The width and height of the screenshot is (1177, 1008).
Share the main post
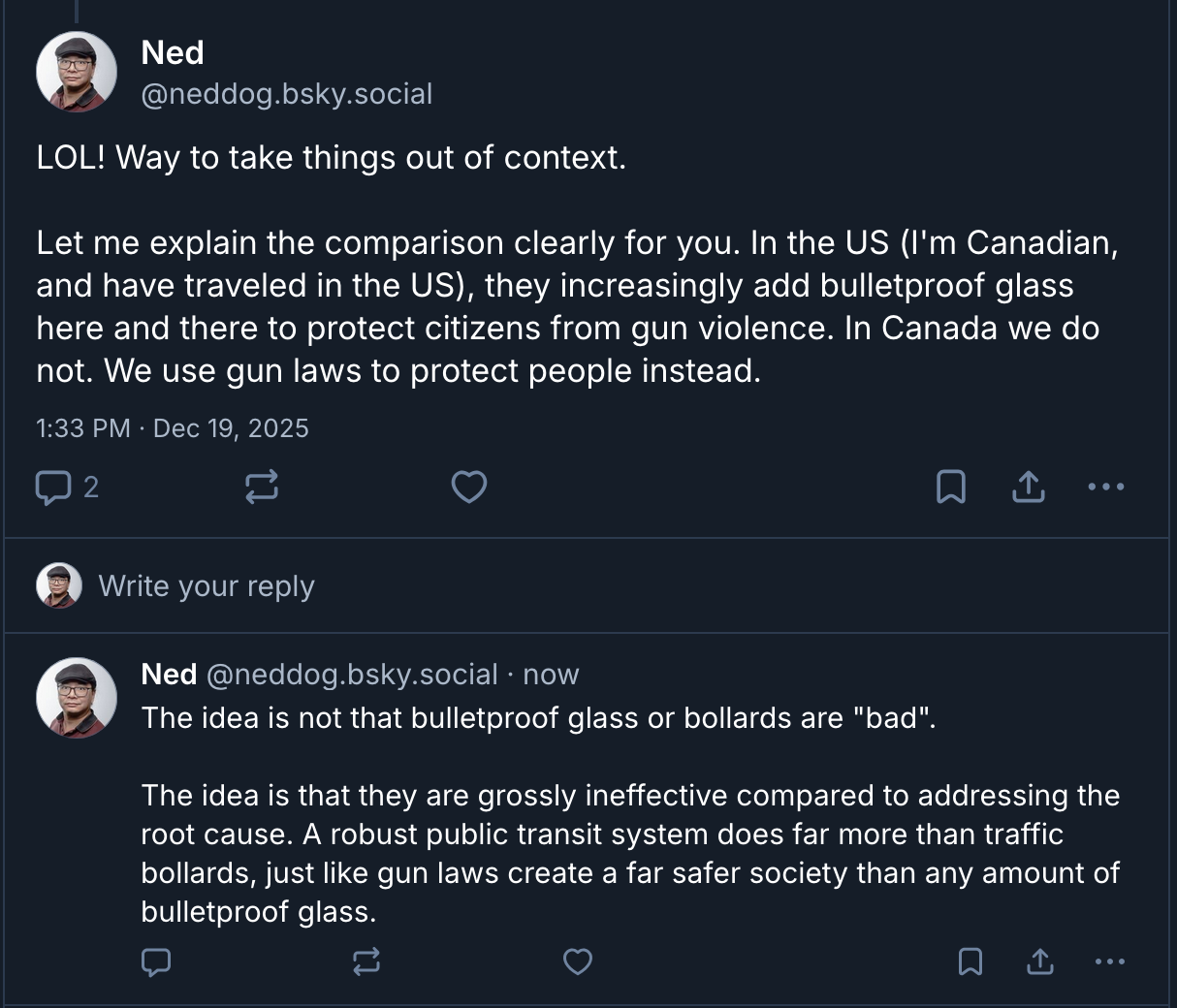[1029, 487]
